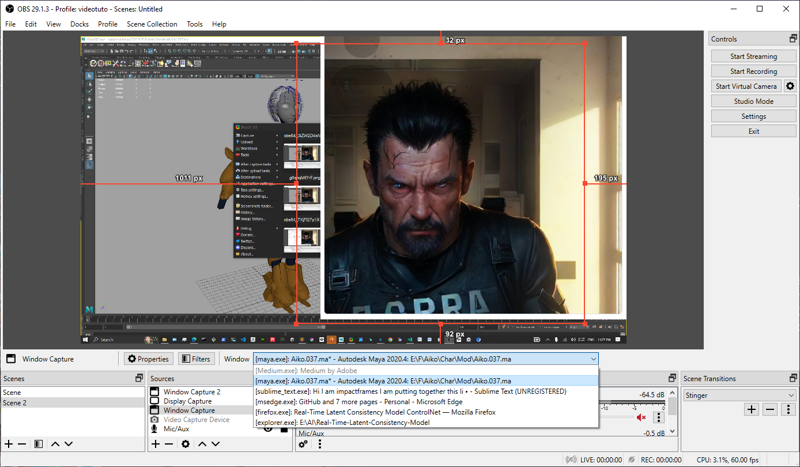Click Start Virtual Camera button
The image size is (800, 467).
(x=746, y=86)
